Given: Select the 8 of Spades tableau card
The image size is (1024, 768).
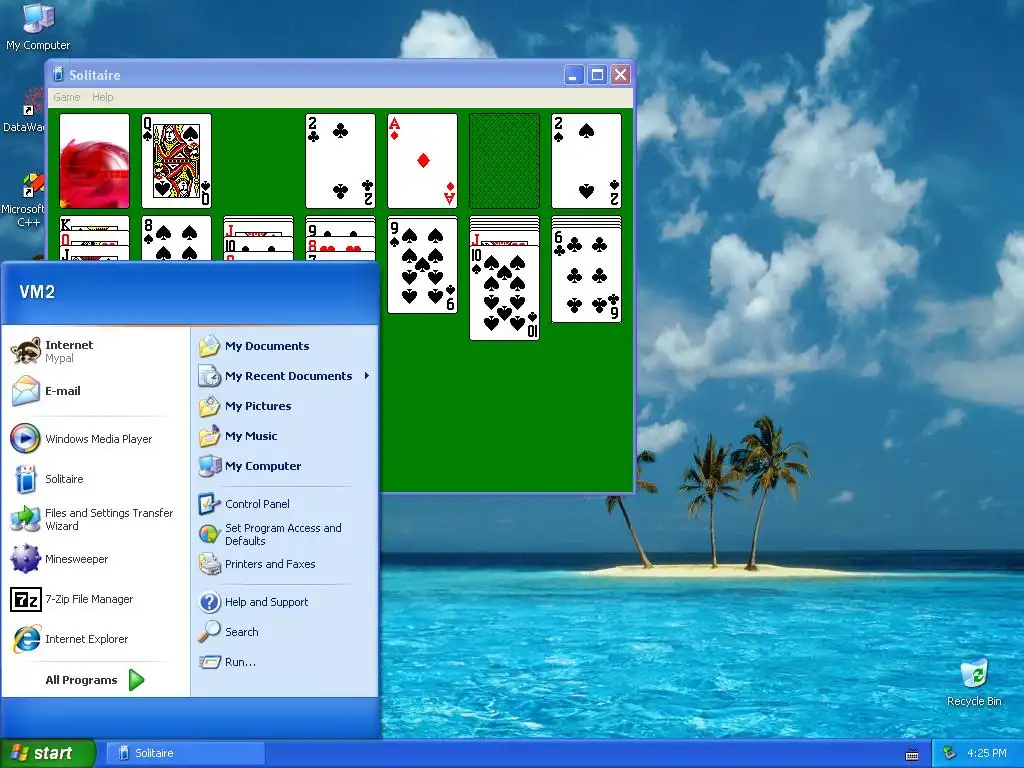Looking at the screenshot, I should tap(176, 238).
